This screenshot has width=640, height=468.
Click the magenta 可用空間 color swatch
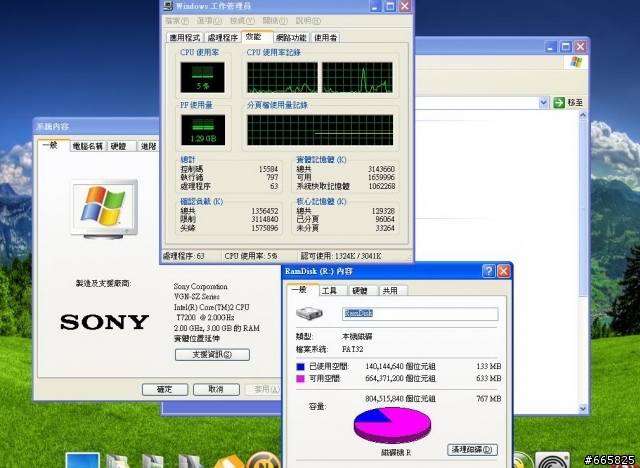(x=300, y=379)
